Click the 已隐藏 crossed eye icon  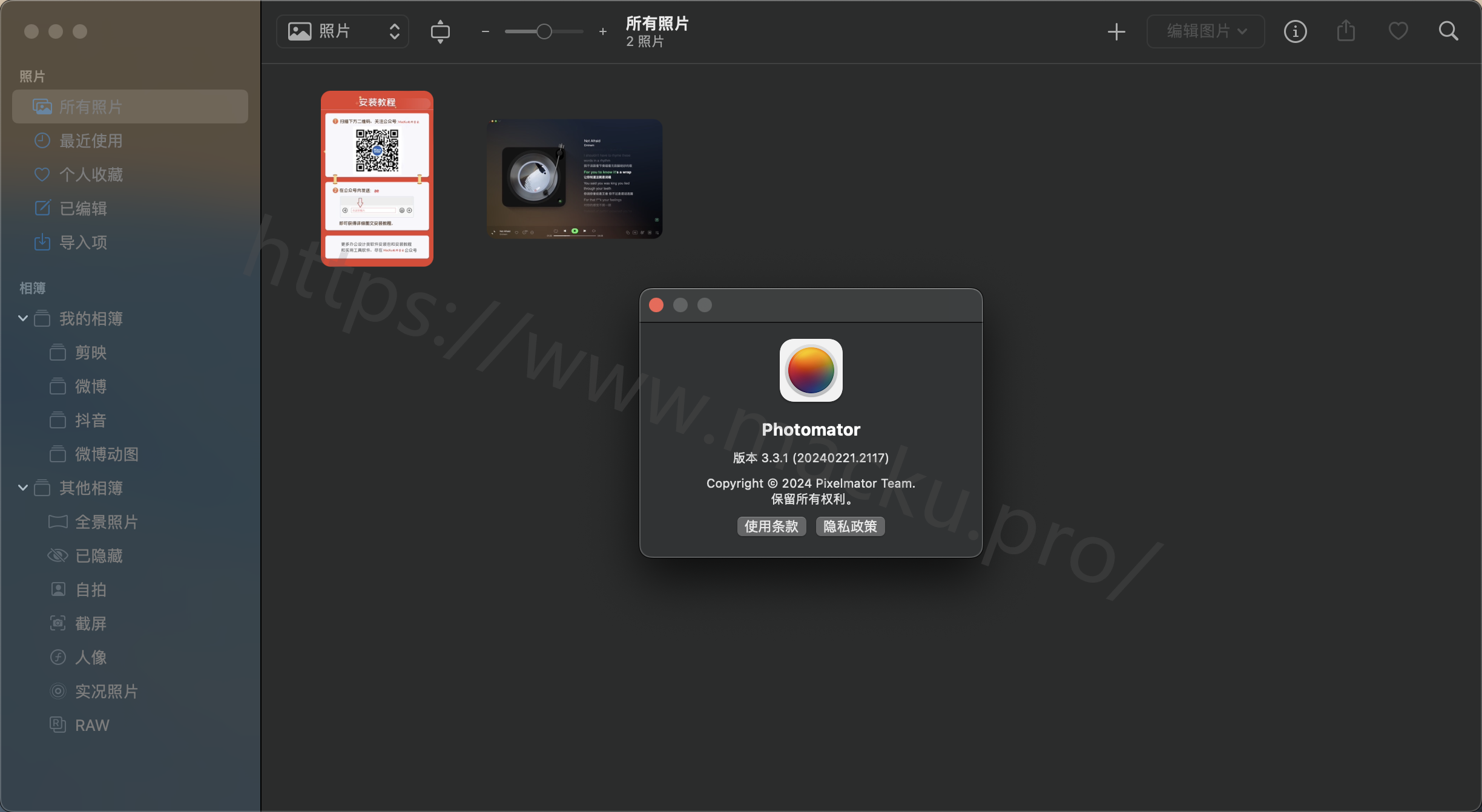[58, 555]
